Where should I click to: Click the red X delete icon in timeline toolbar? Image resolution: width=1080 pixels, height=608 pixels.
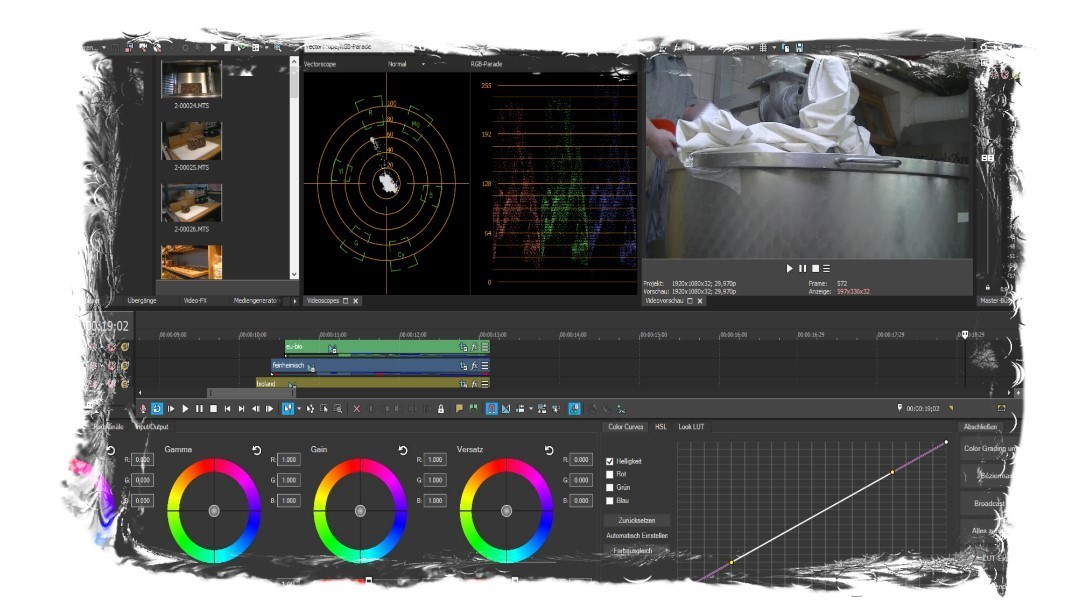pos(356,409)
